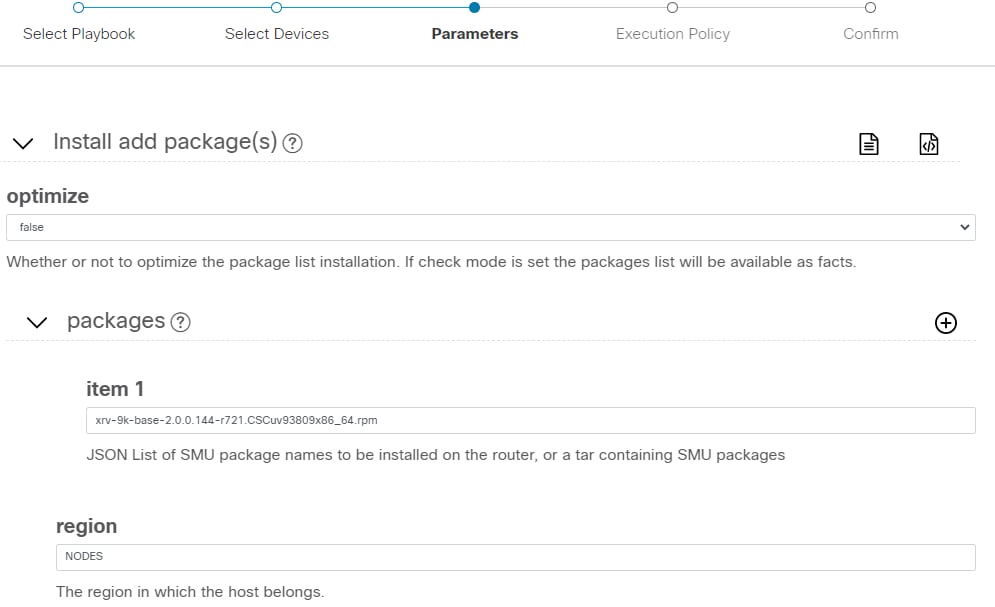Screen dimensions: 995x607
Task: Select the Parameters step label
Action: tap(475, 34)
